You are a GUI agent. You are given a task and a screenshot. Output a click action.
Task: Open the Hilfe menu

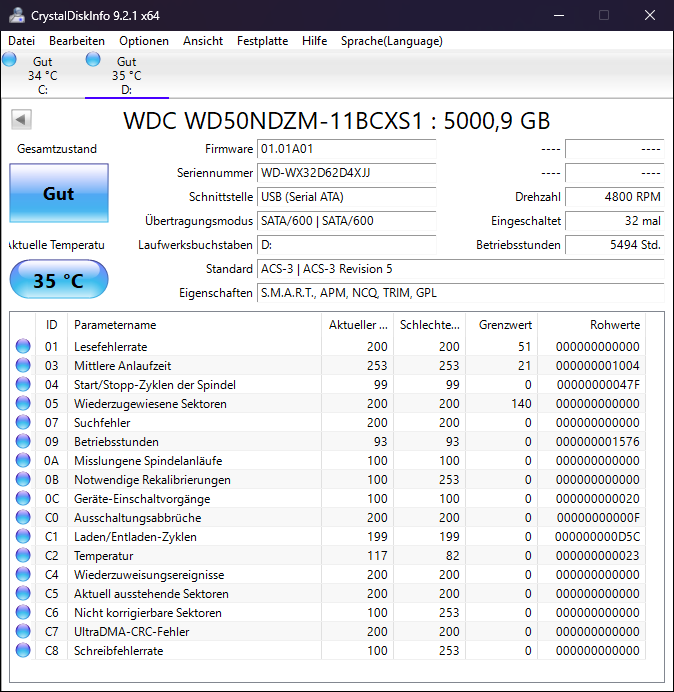(x=314, y=41)
